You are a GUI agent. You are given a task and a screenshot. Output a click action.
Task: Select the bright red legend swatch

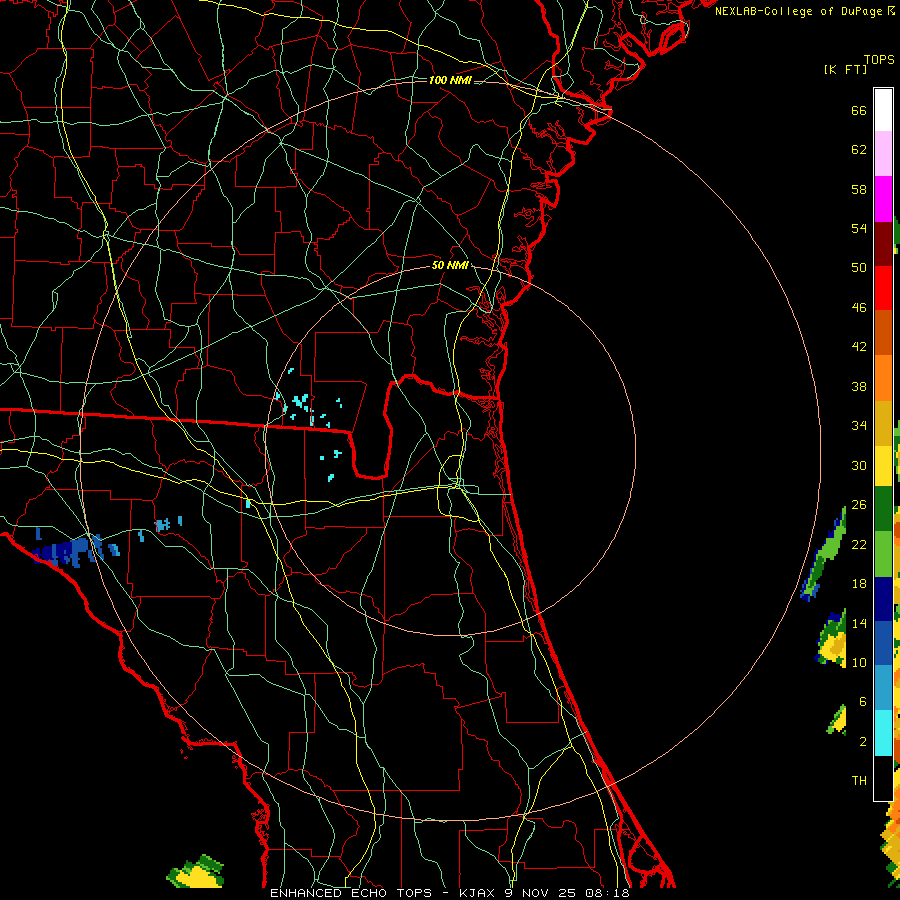[883, 289]
